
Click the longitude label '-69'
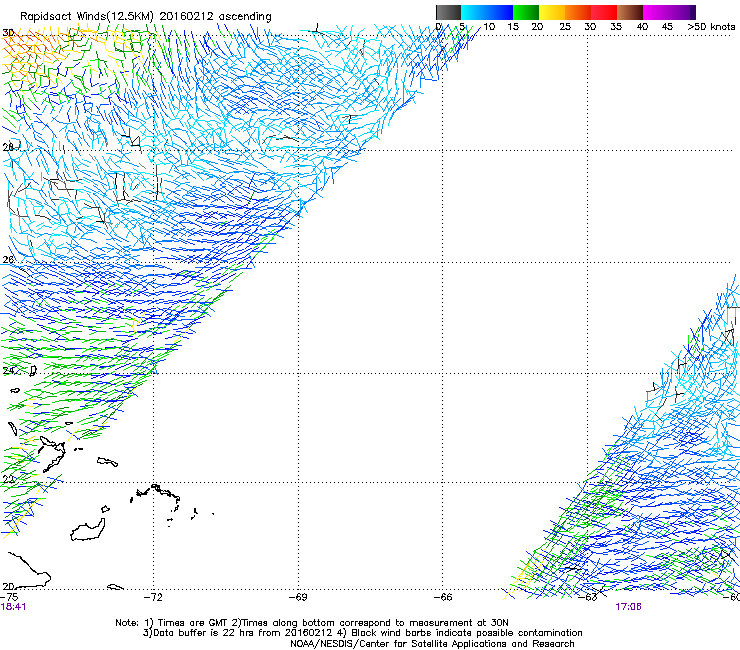tap(298, 597)
